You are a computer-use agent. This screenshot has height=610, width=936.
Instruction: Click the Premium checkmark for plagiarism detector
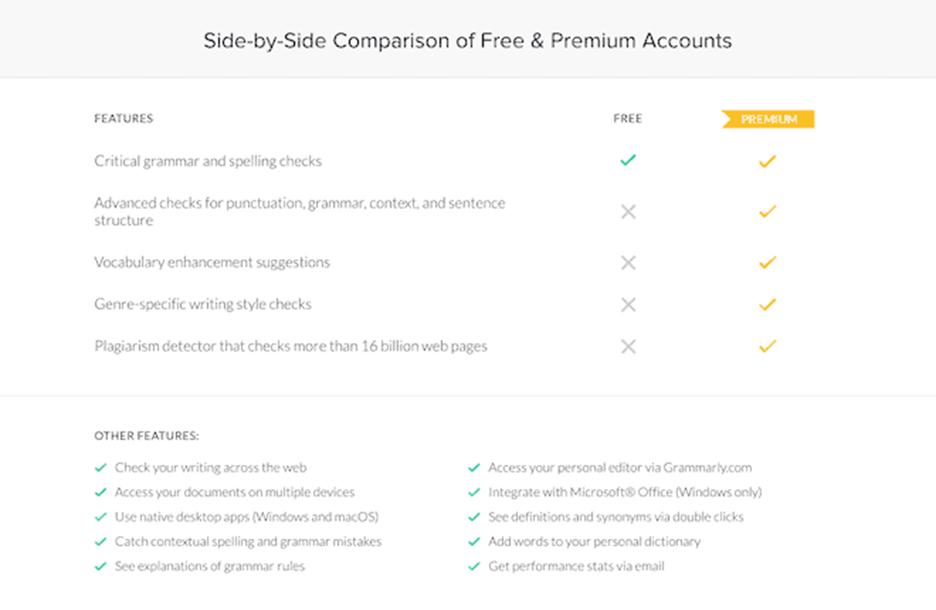coord(767,346)
